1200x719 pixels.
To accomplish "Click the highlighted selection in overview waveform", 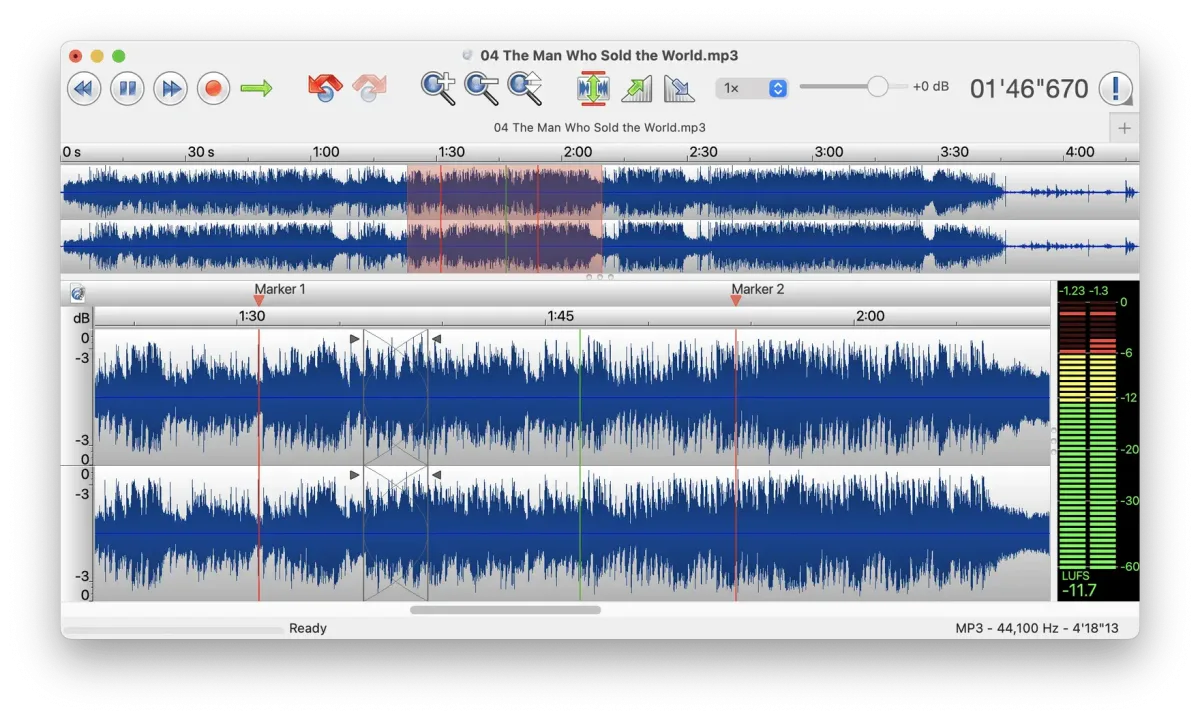I will click(x=505, y=218).
